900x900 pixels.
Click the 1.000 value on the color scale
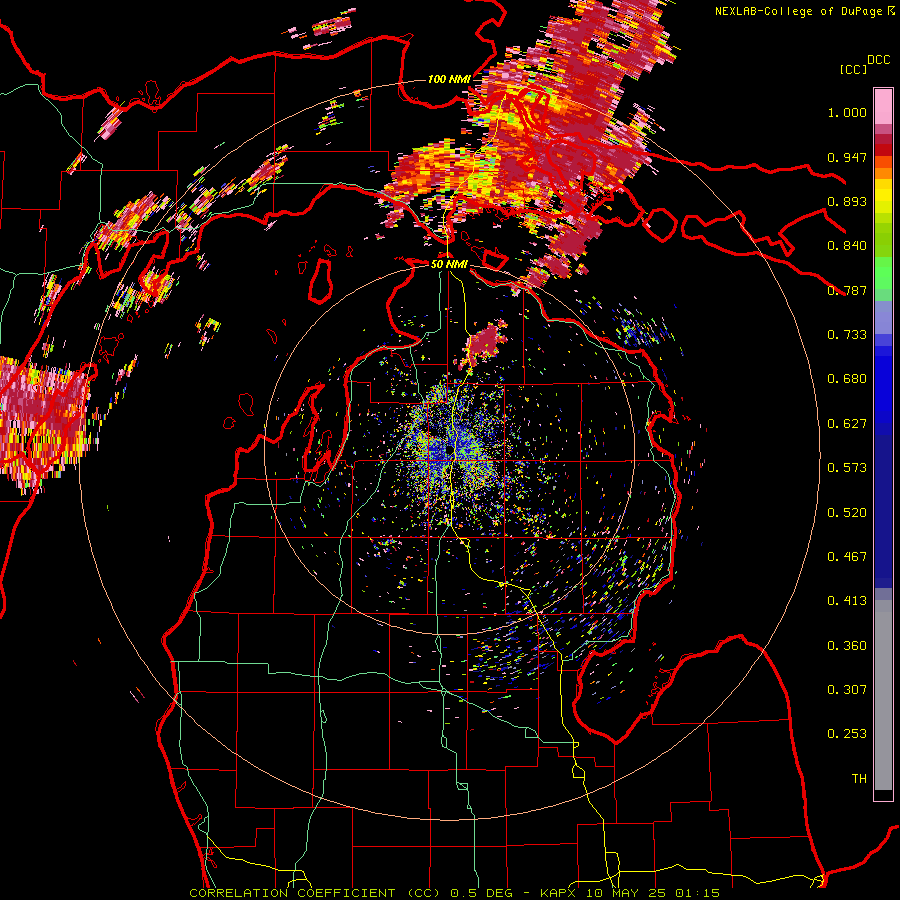point(847,112)
